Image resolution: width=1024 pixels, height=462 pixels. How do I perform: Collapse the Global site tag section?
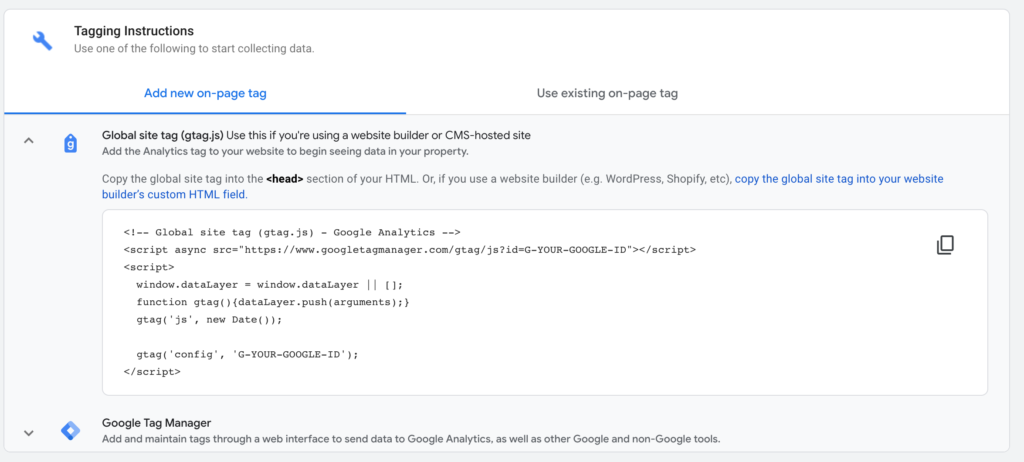click(29, 140)
